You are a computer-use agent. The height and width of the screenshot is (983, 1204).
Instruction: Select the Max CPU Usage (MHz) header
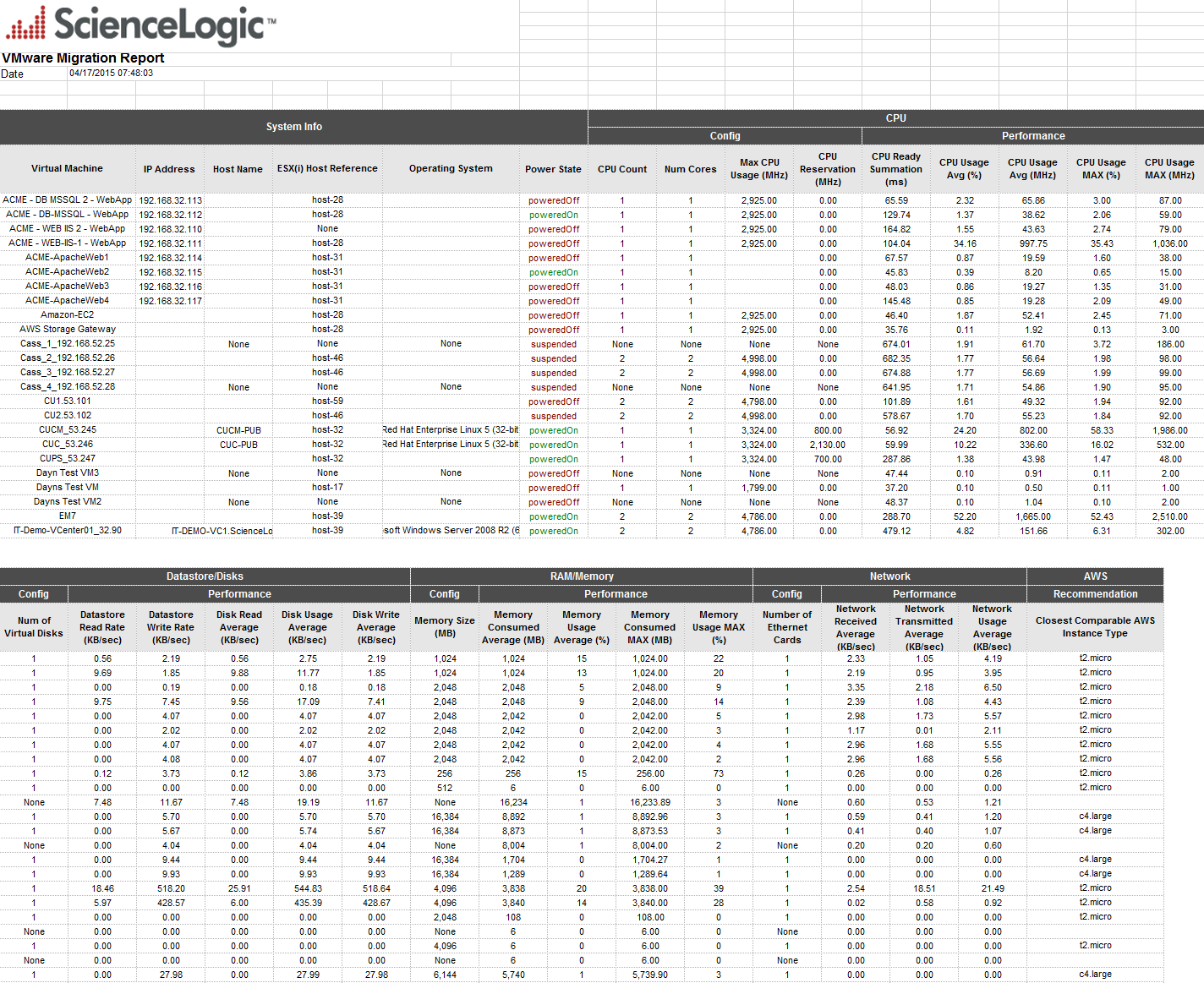(759, 169)
